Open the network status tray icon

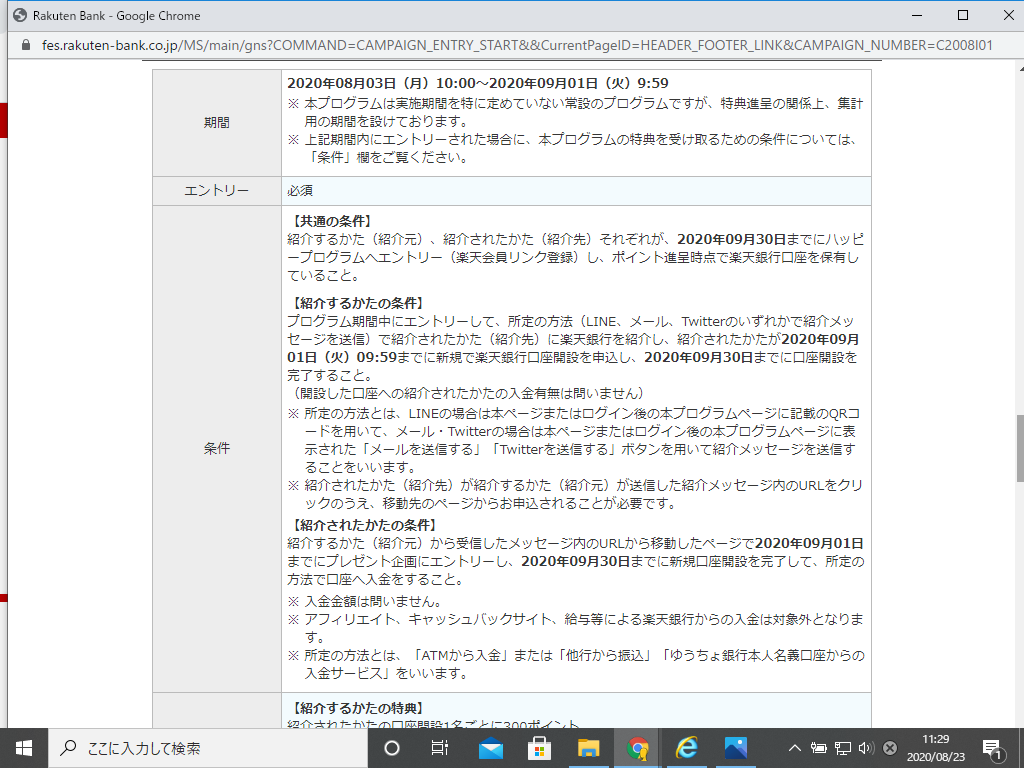843,748
